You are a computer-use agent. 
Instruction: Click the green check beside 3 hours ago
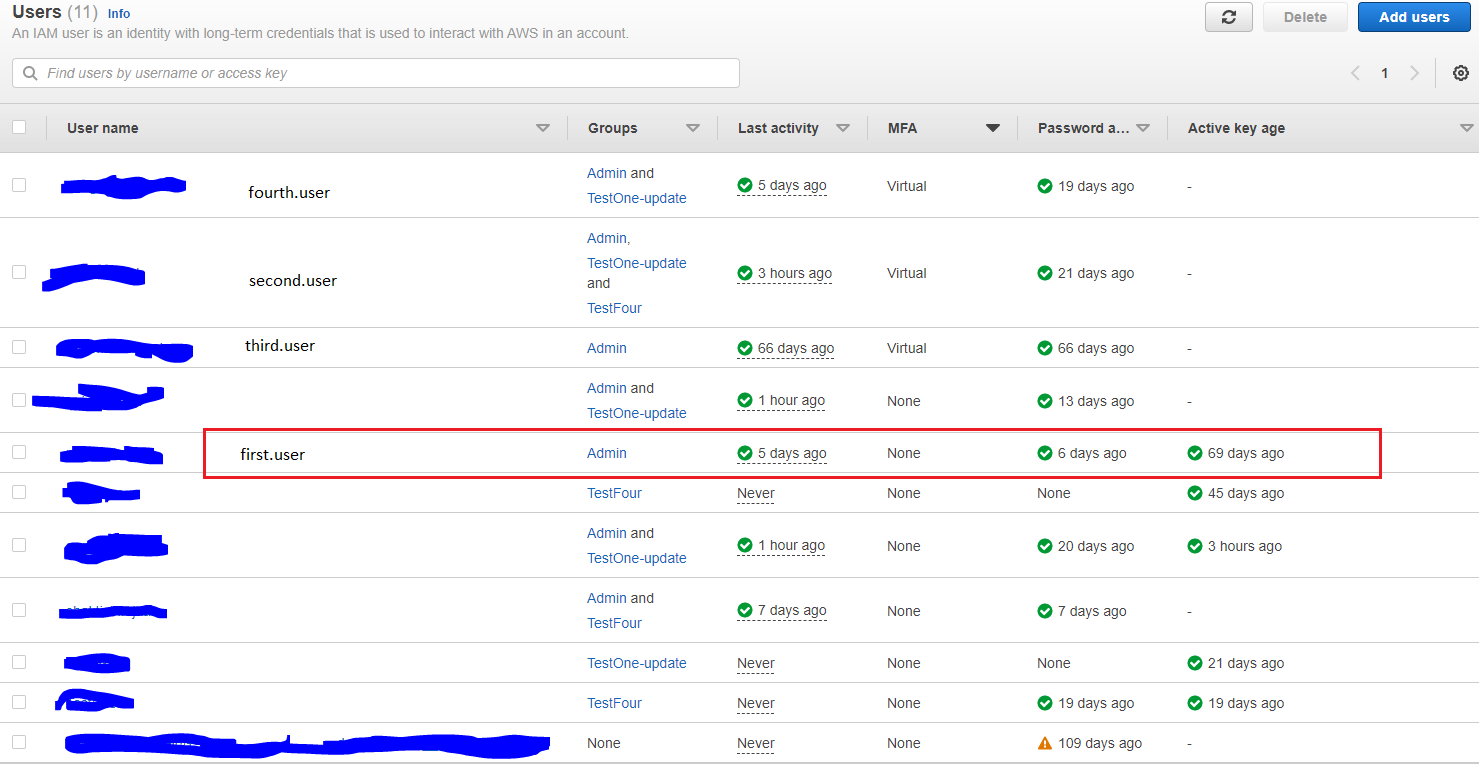746,273
